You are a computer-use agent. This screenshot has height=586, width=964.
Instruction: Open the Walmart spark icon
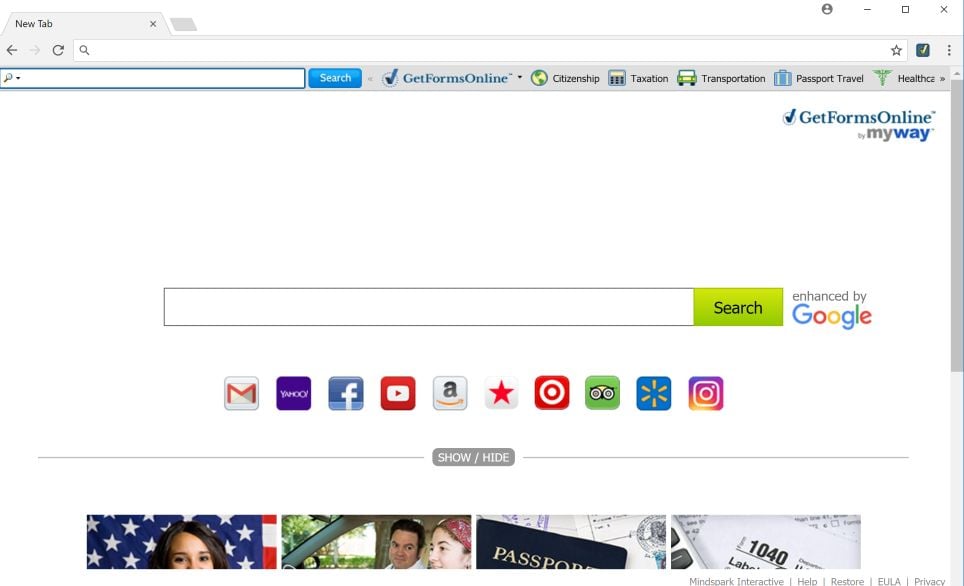point(654,394)
